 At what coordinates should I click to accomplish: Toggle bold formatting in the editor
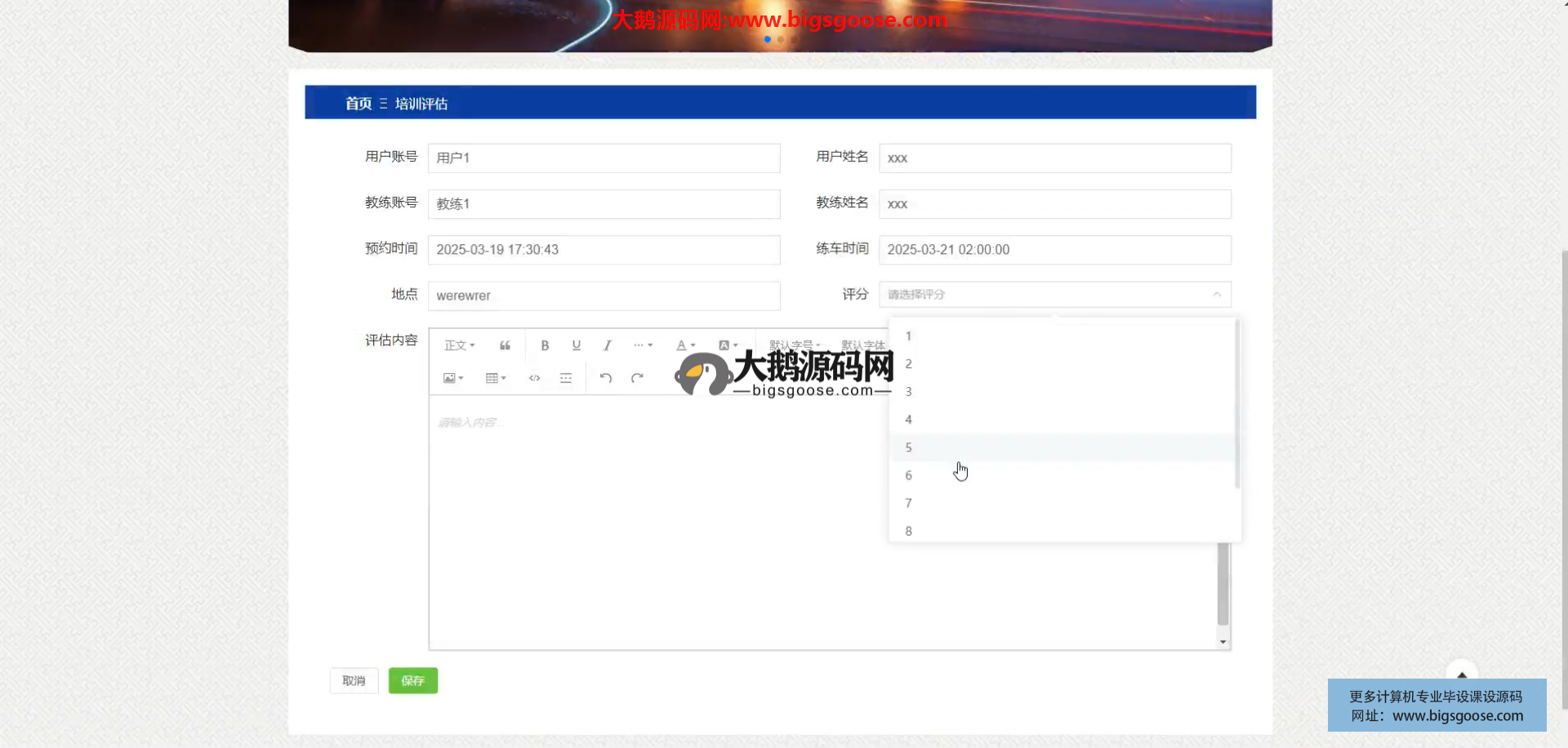coord(545,345)
